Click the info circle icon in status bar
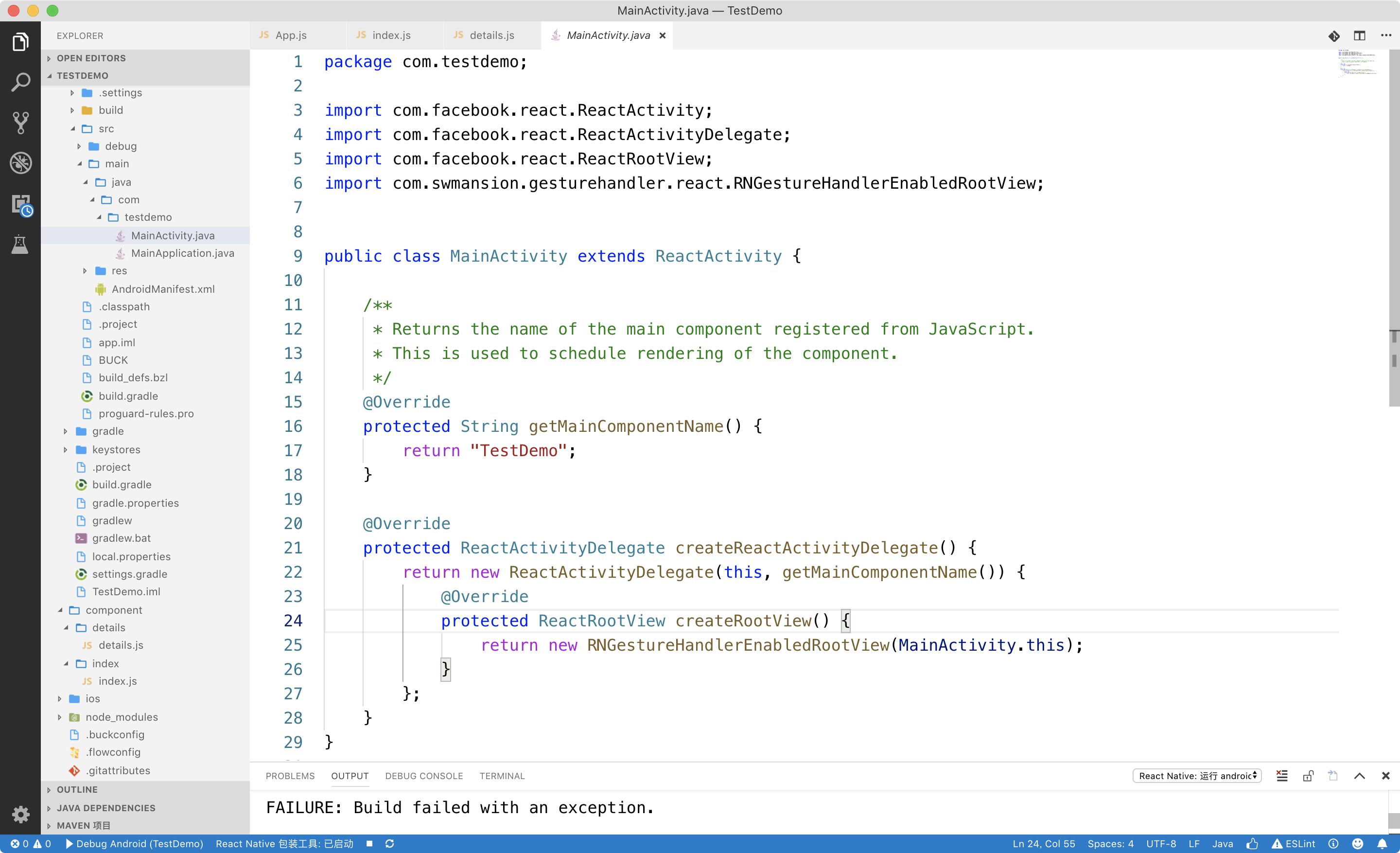 [1333, 844]
